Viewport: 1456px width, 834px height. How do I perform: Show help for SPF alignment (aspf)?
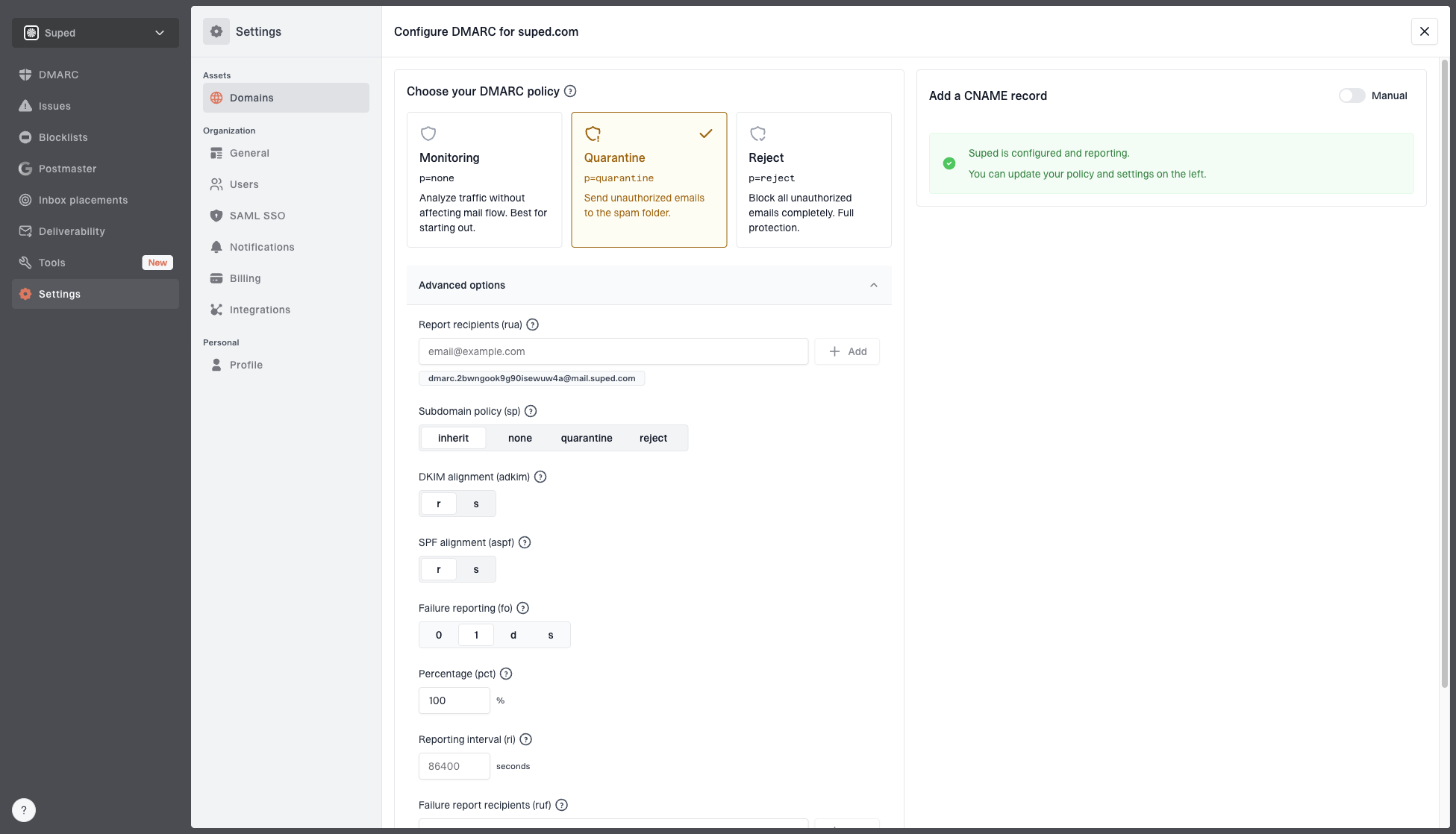525,542
